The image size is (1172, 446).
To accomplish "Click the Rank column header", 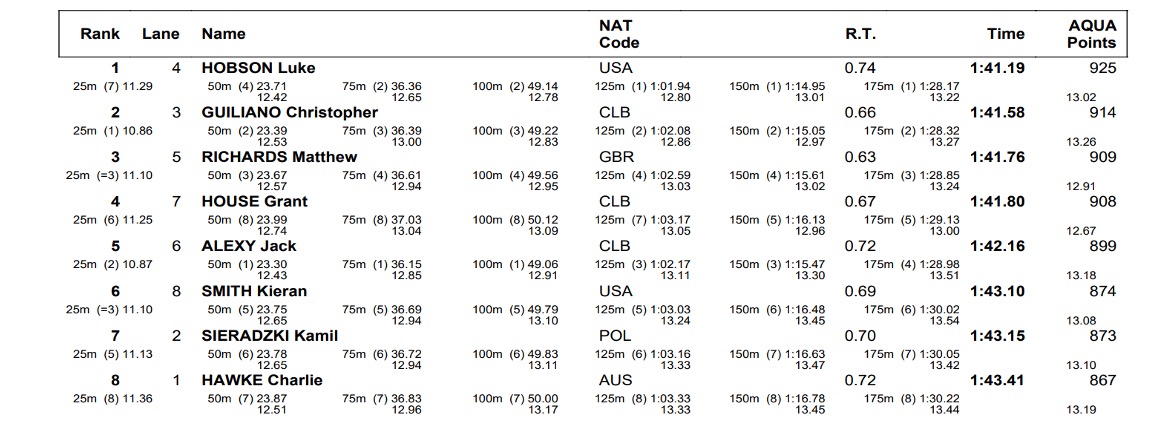I will pos(100,33).
